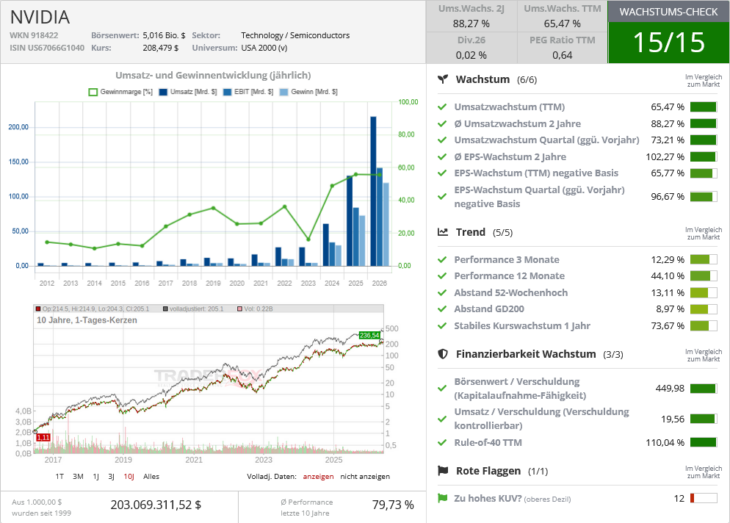
Task: Click the Finanzierbarkeit Wachstum shield icon
Action: (443, 354)
